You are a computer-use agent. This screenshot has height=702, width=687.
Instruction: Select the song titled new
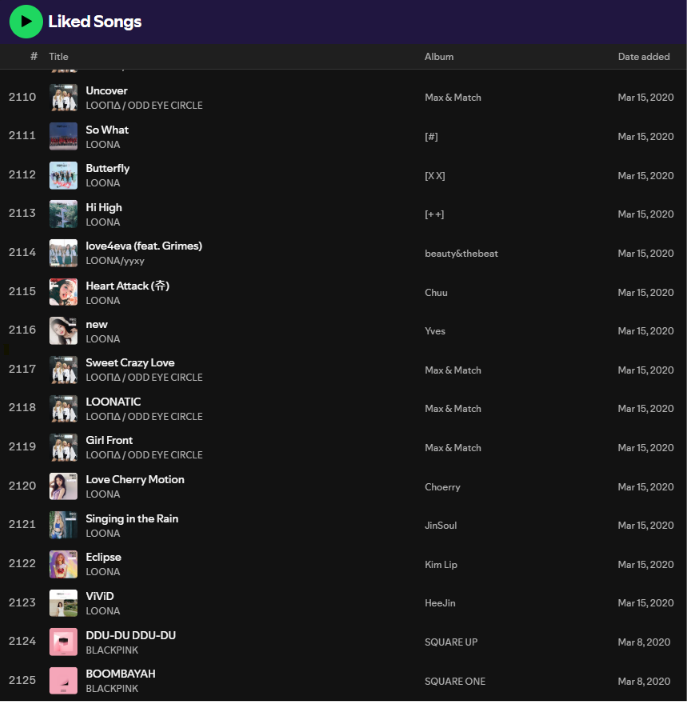97,325
